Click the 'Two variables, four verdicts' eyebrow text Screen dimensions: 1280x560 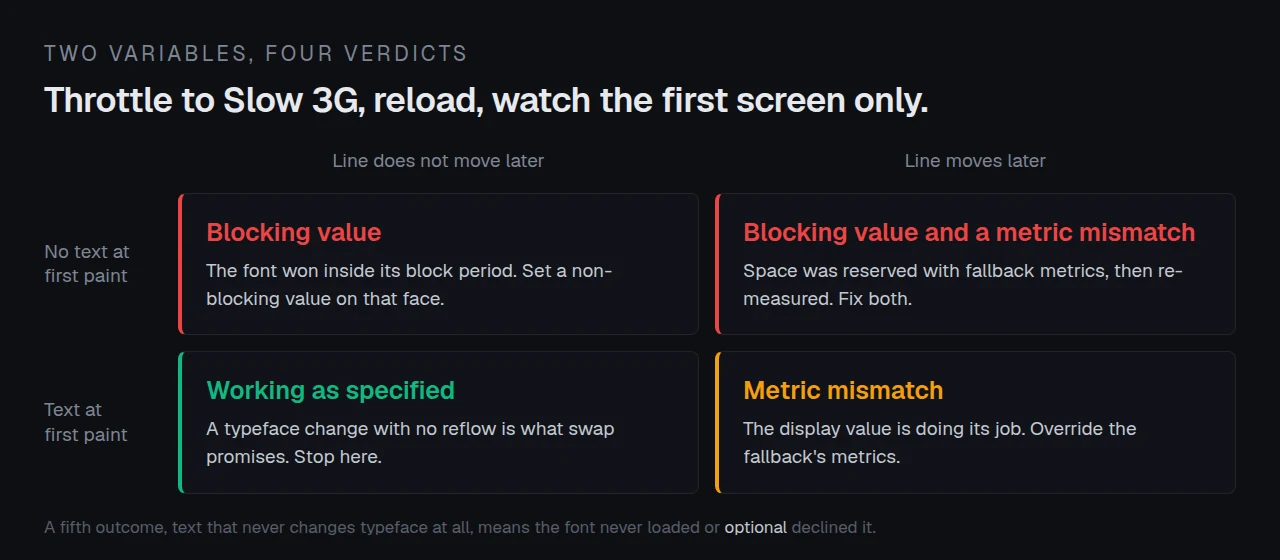click(x=256, y=54)
